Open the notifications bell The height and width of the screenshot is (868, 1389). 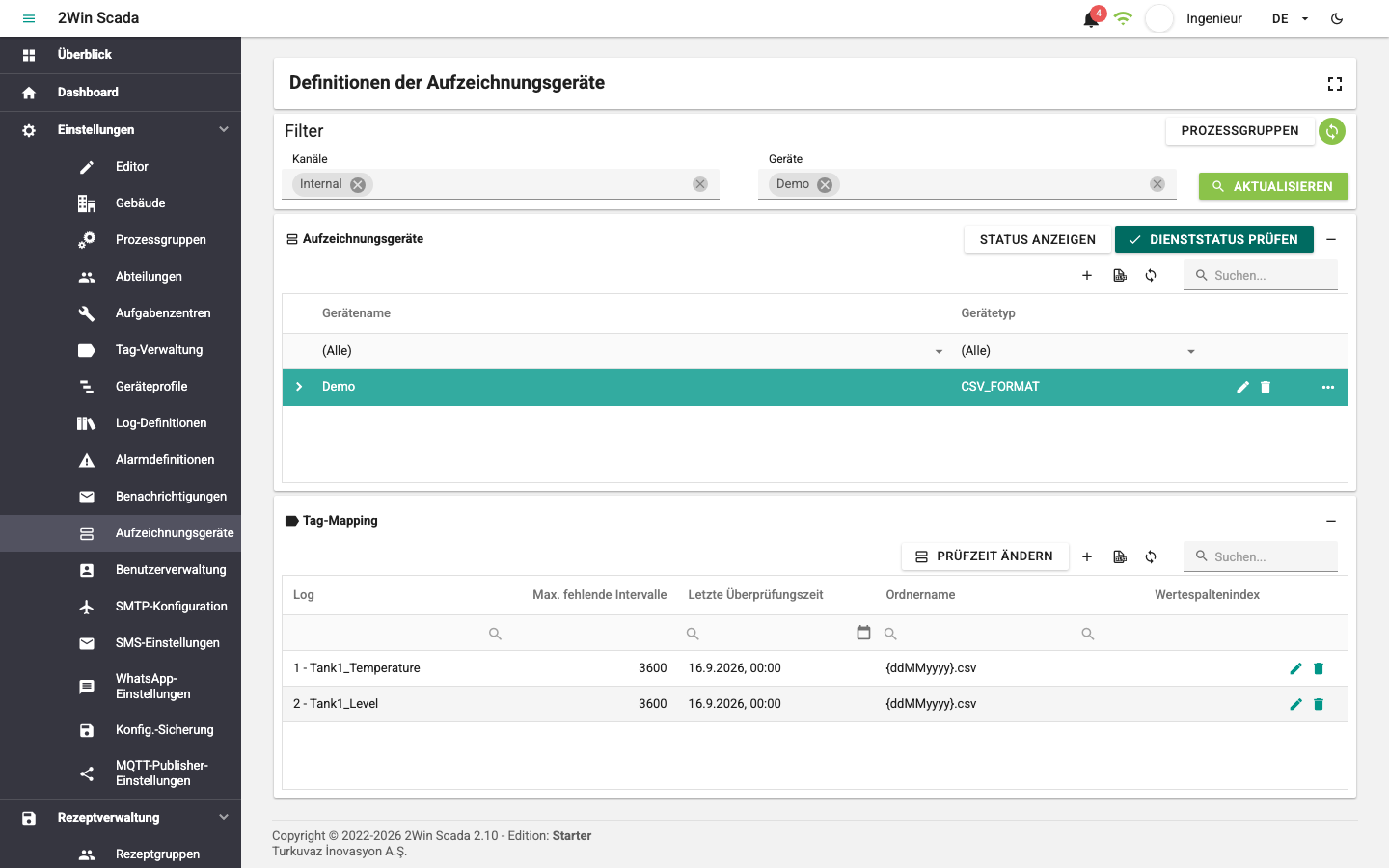point(1092,18)
